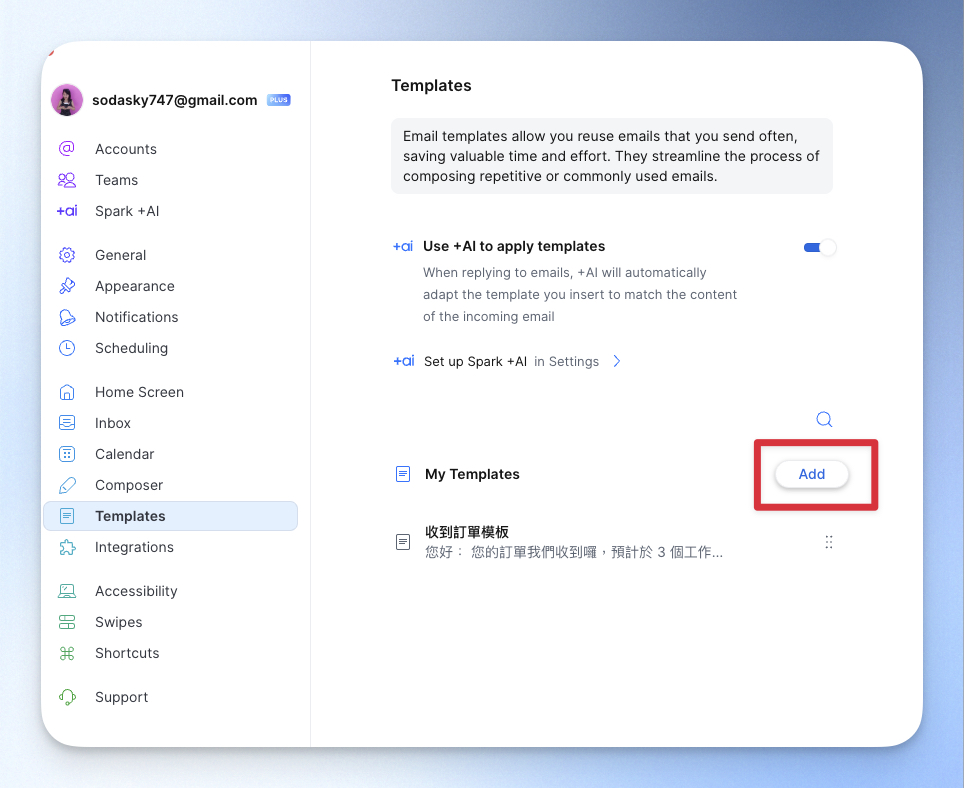Disable the Use +AI to apply templates switch
Image resolution: width=964 pixels, height=788 pixels.
click(x=819, y=247)
